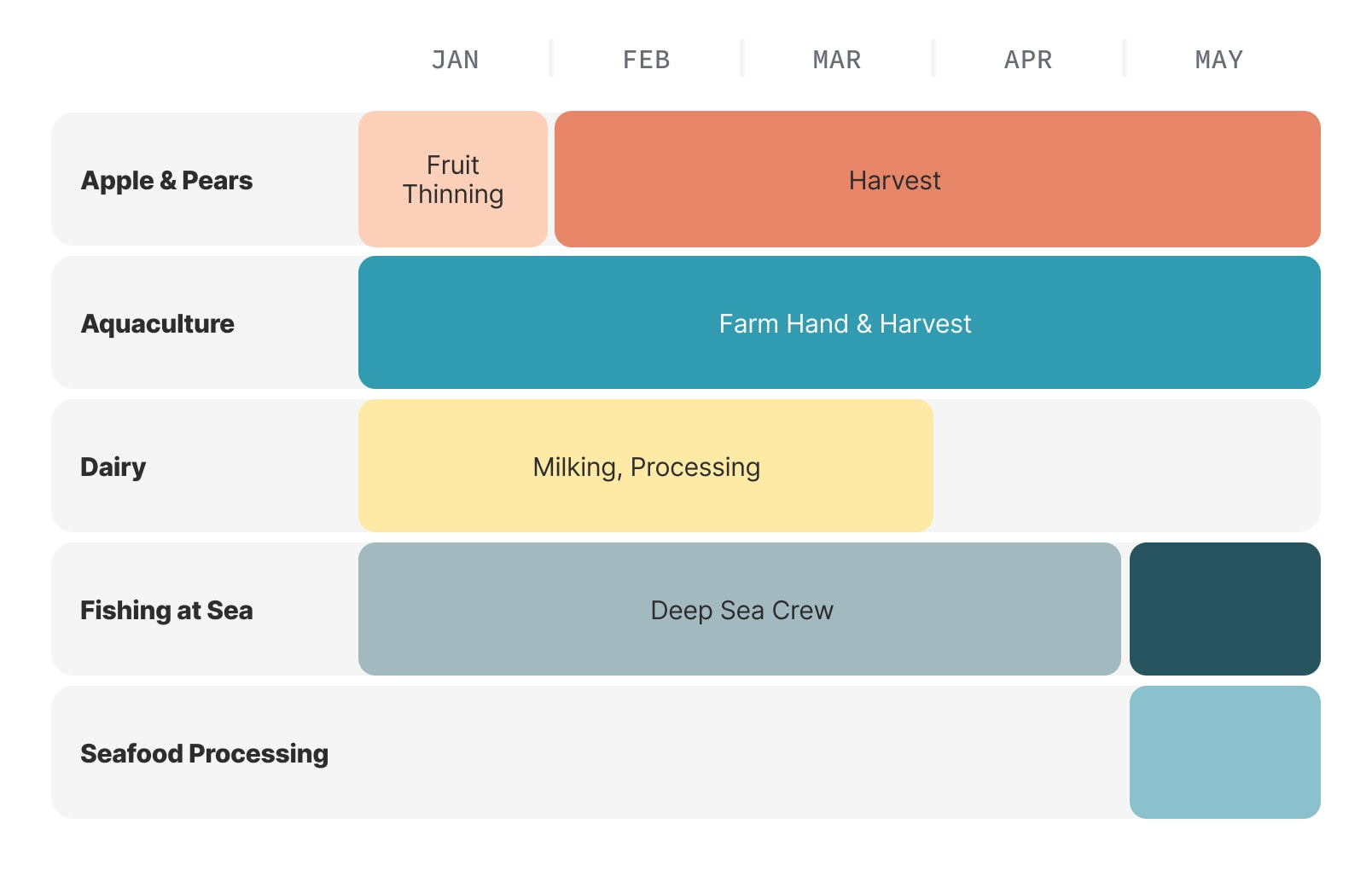
Task: Select the Fruit Thinning block
Action: coord(453,179)
